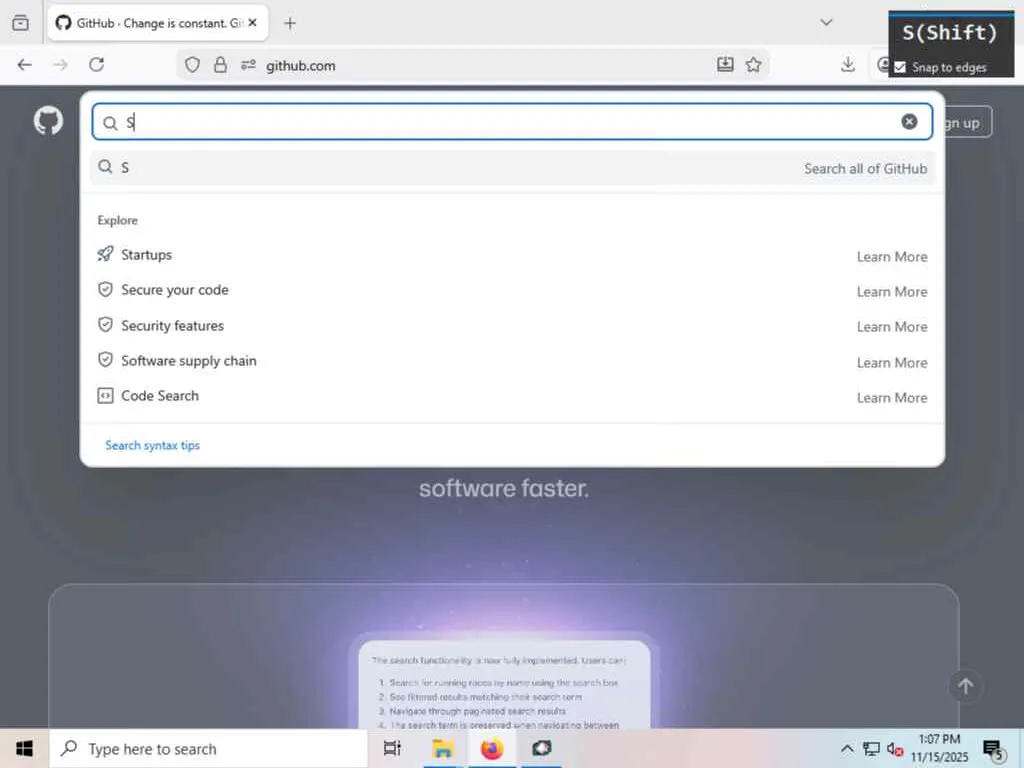1024x768 pixels.
Task: Click the muted volume tray icon
Action: click(x=895, y=749)
